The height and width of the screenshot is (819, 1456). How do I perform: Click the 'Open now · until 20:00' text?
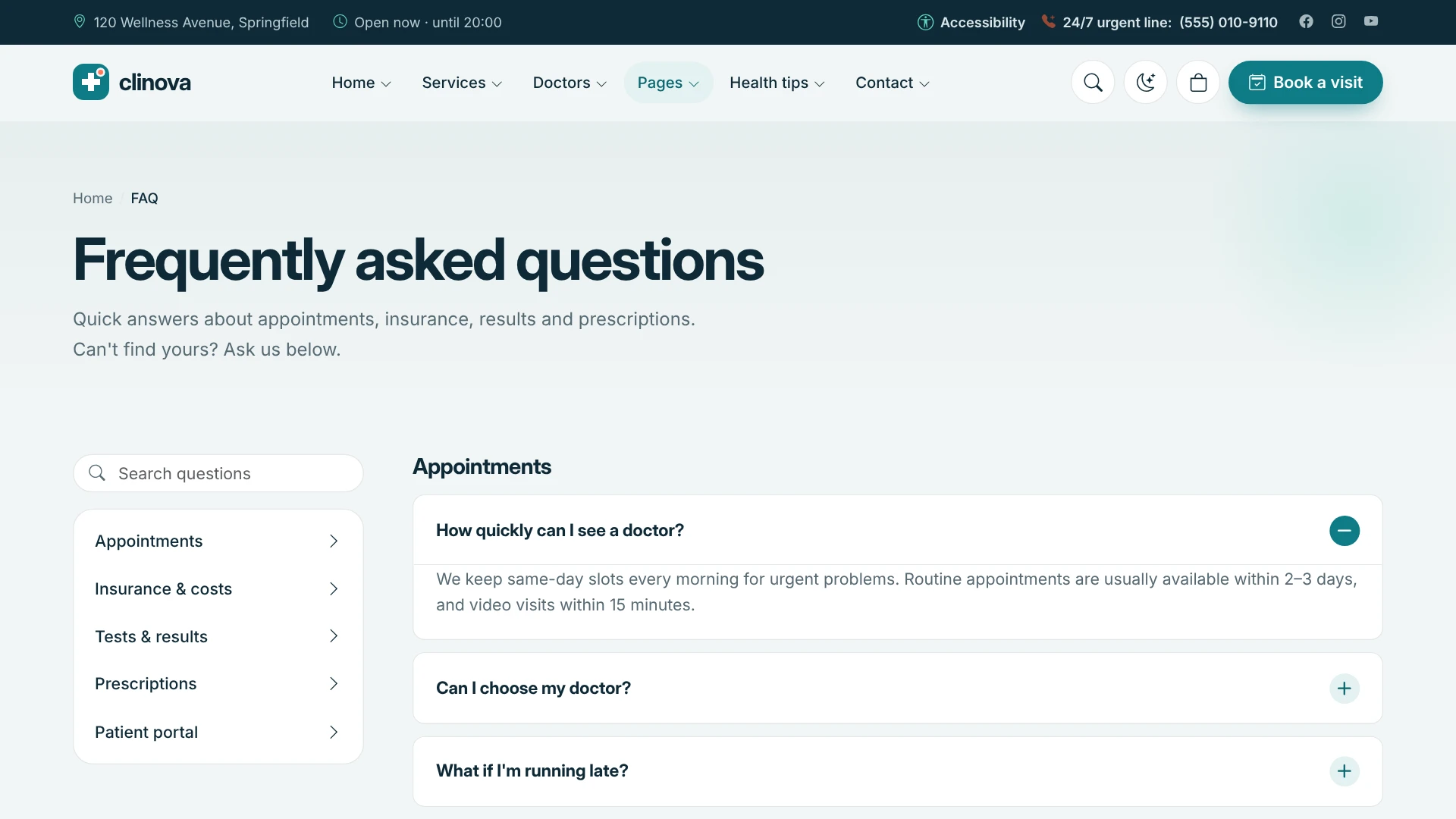pyautogui.click(x=428, y=22)
